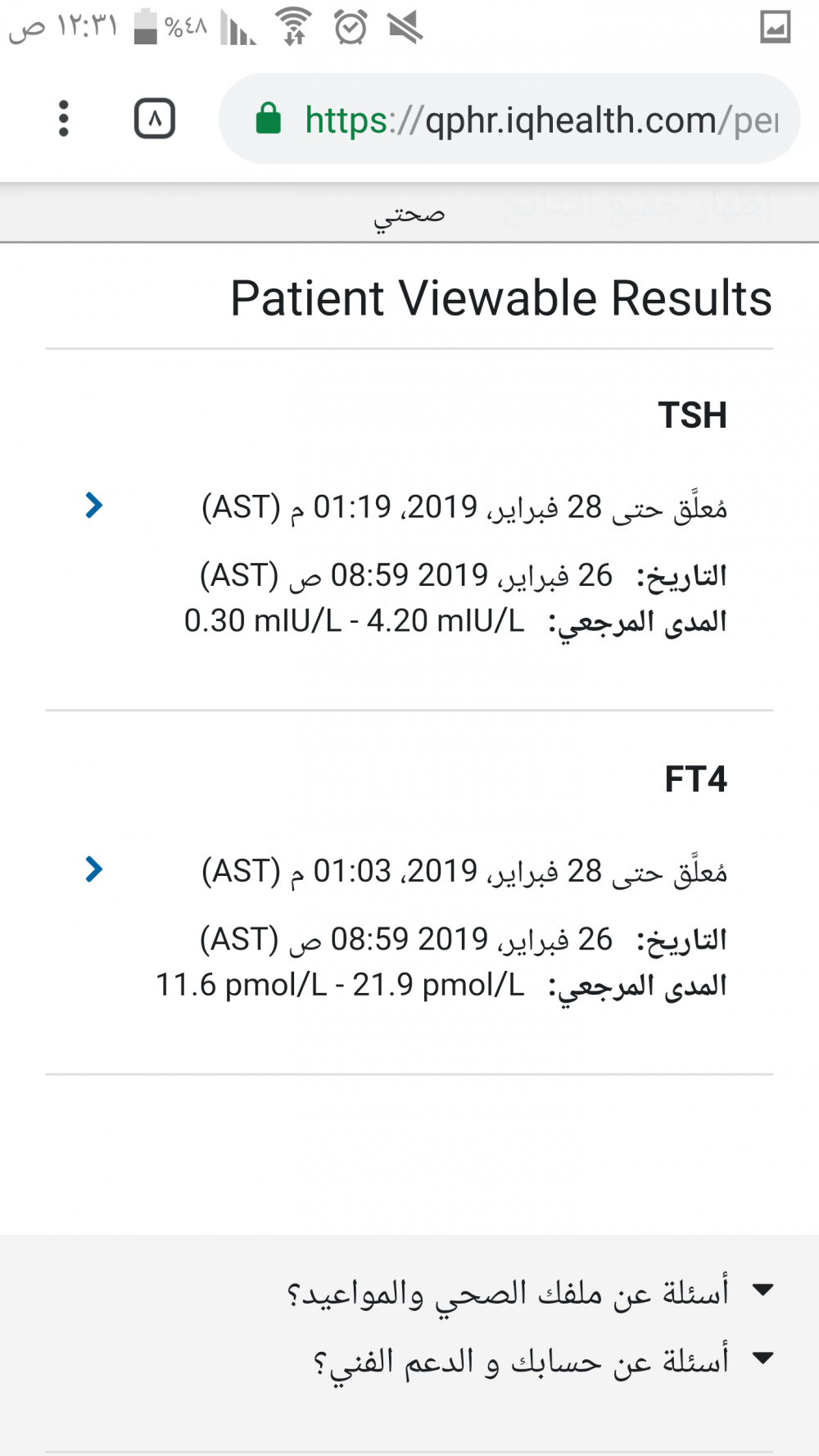Tap the green secure lock icon
819x1456 pixels.
pos(268,119)
